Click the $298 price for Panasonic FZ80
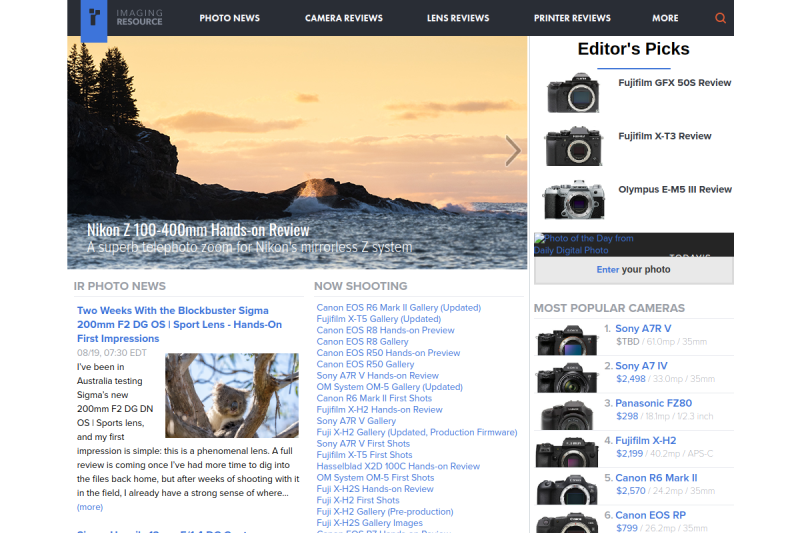Viewport: 800px width, 533px height. point(627,416)
